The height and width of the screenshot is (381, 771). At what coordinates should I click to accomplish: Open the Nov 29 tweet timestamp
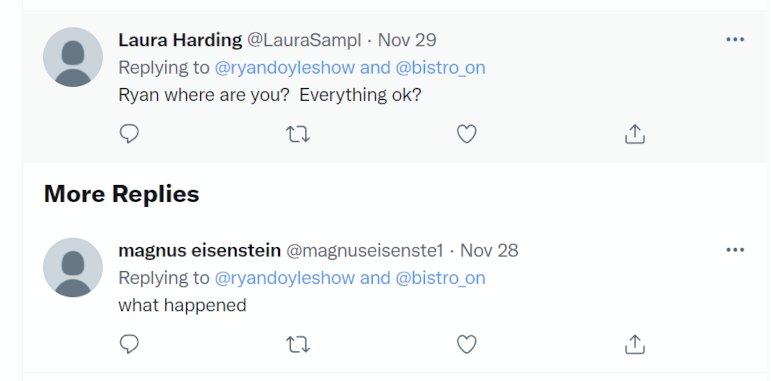coord(407,40)
